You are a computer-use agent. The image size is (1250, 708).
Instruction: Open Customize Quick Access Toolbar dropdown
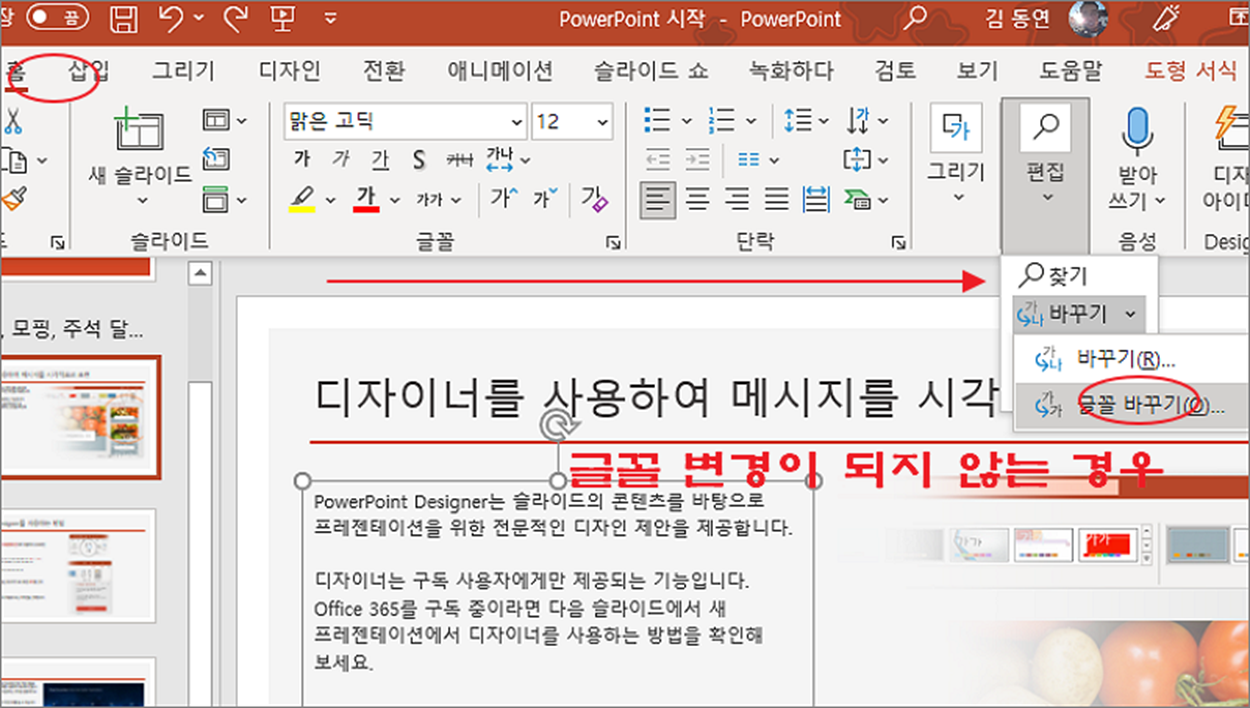(x=329, y=19)
